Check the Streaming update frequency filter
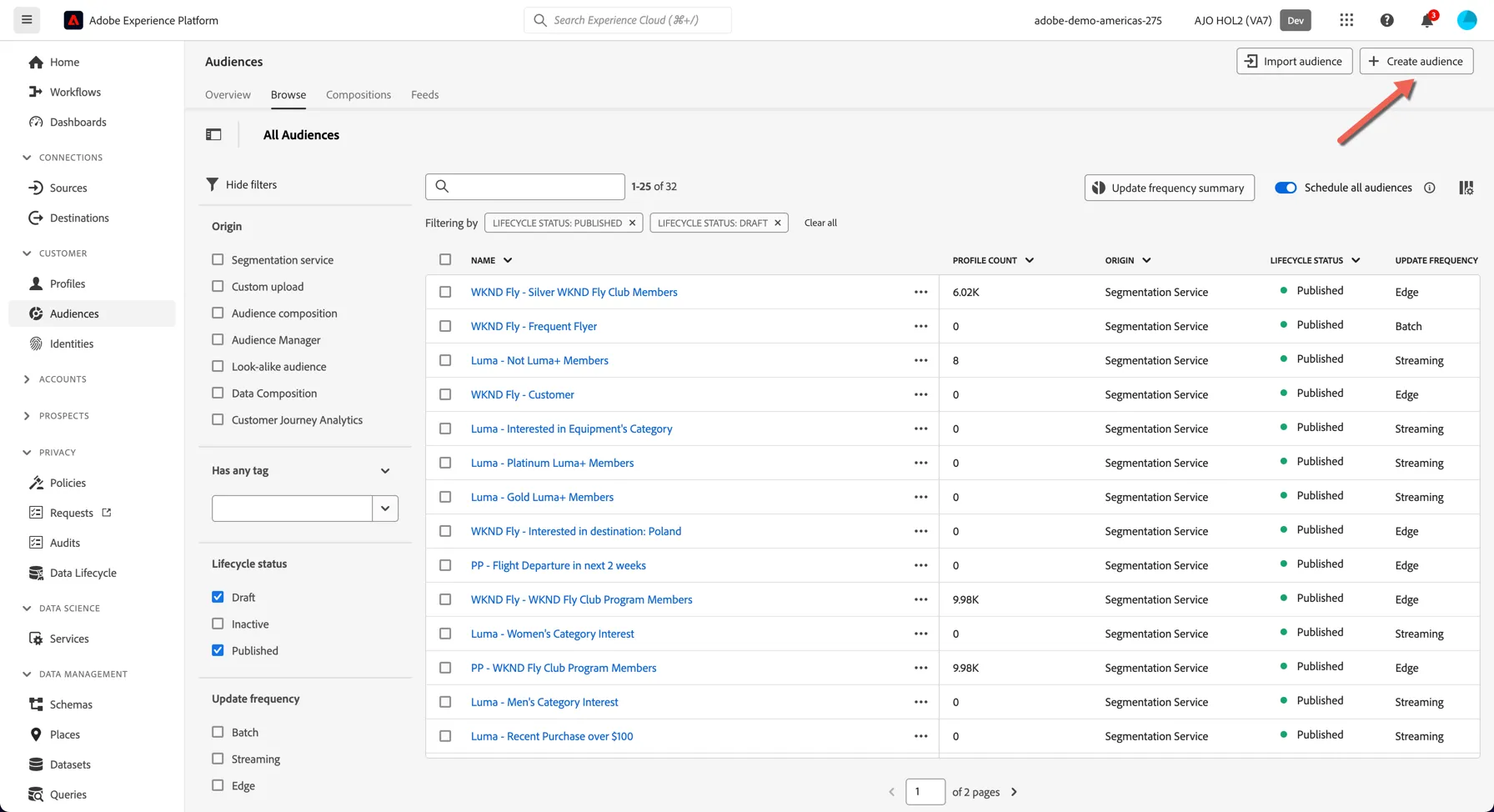 pos(218,759)
